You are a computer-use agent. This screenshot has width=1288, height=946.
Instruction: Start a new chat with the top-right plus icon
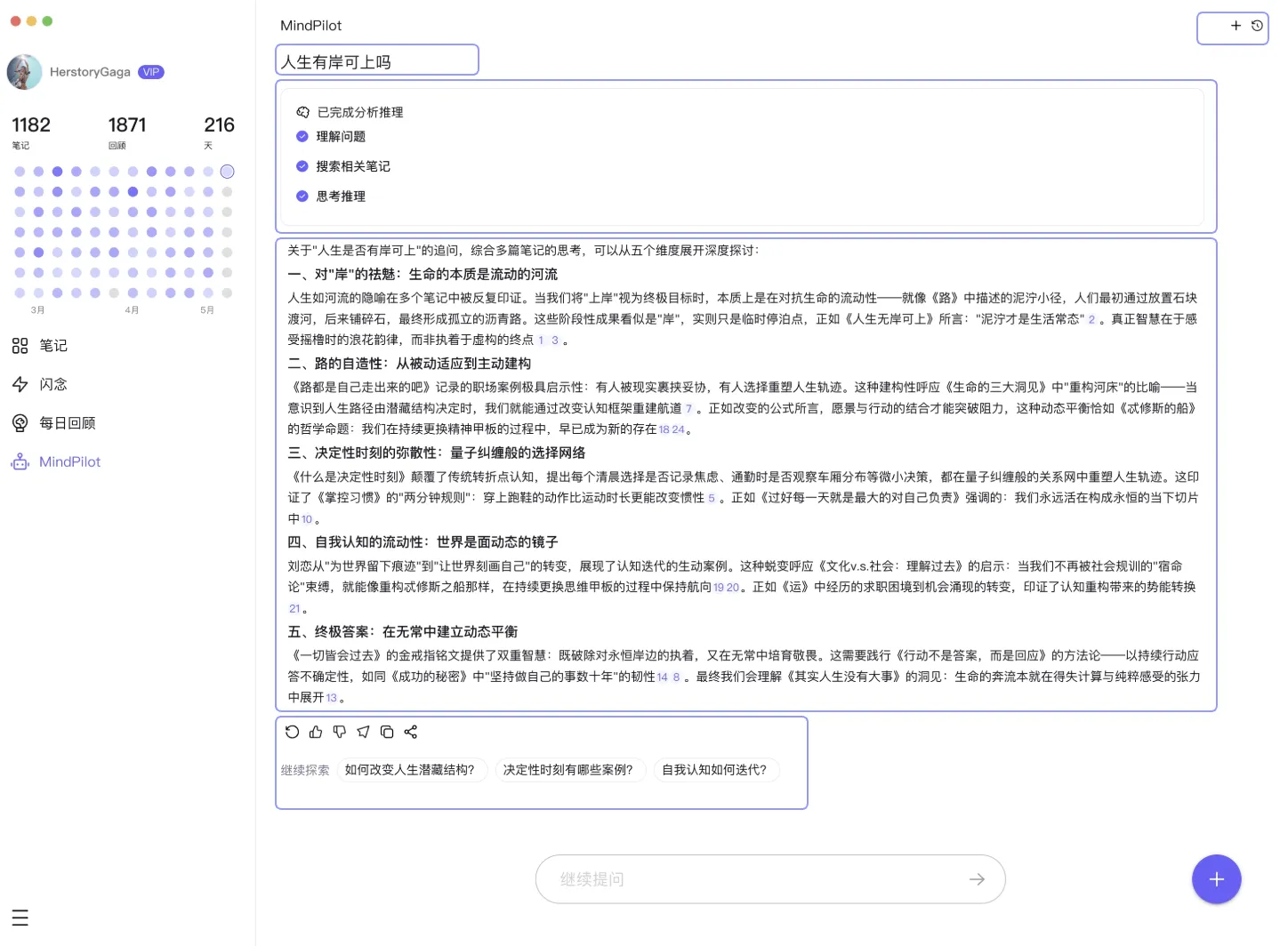(x=1236, y=26)
